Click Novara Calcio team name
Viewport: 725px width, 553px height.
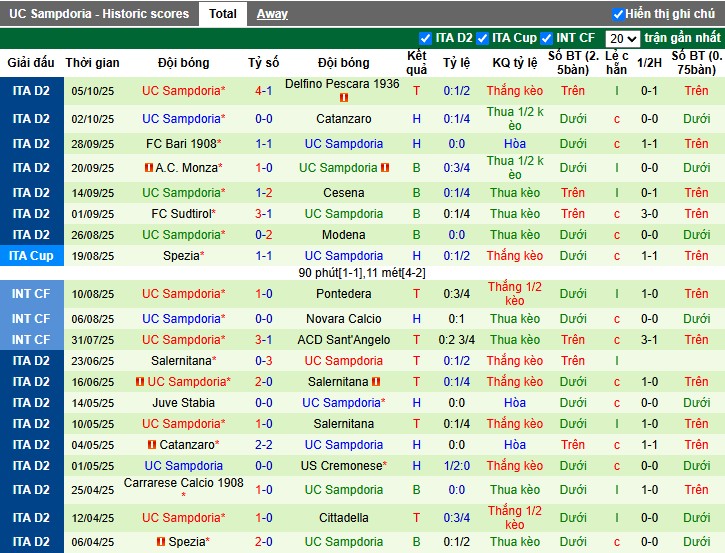coord(344,319)
